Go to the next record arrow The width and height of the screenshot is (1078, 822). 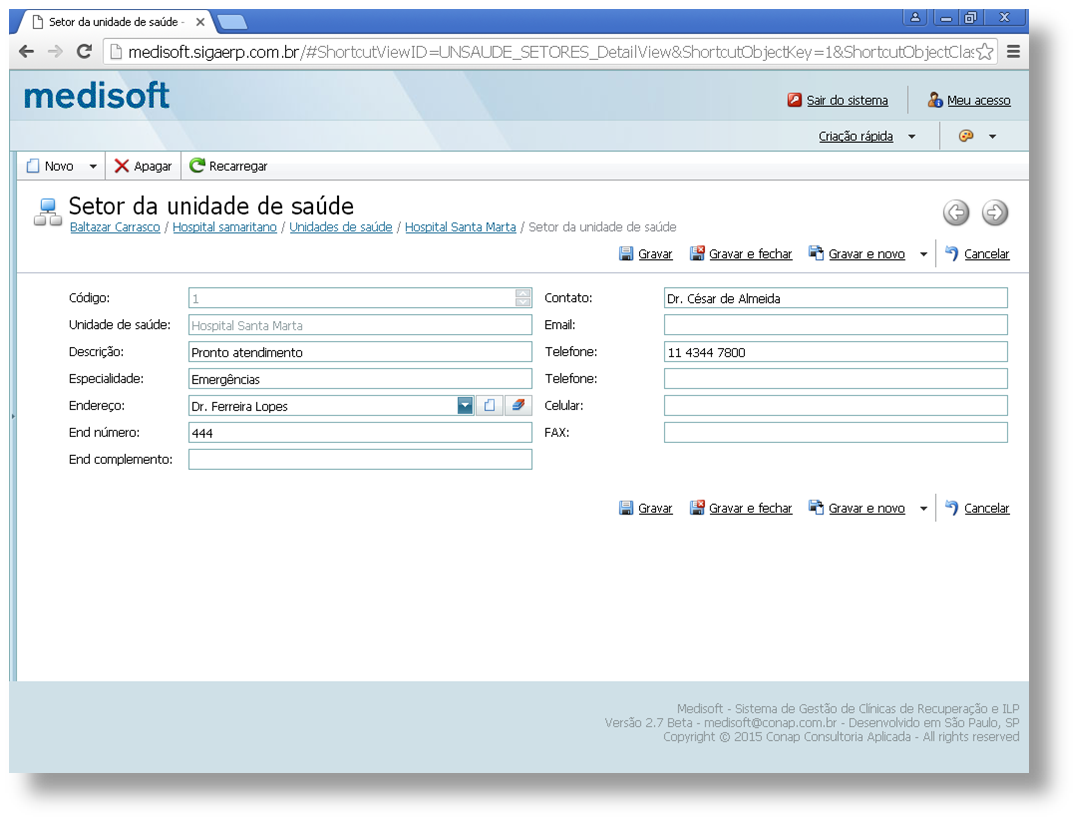pyautogui.click(x=995, y=212)
